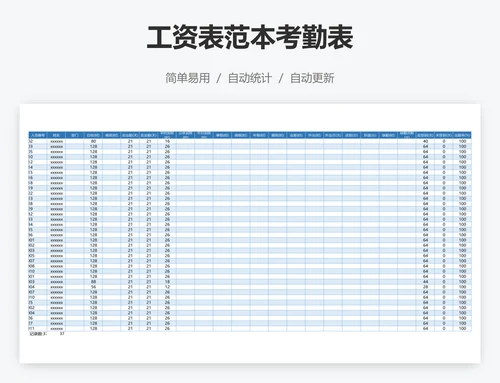
Task: Open the attendance sheet preview thumbnail
Action: (250, 233)
